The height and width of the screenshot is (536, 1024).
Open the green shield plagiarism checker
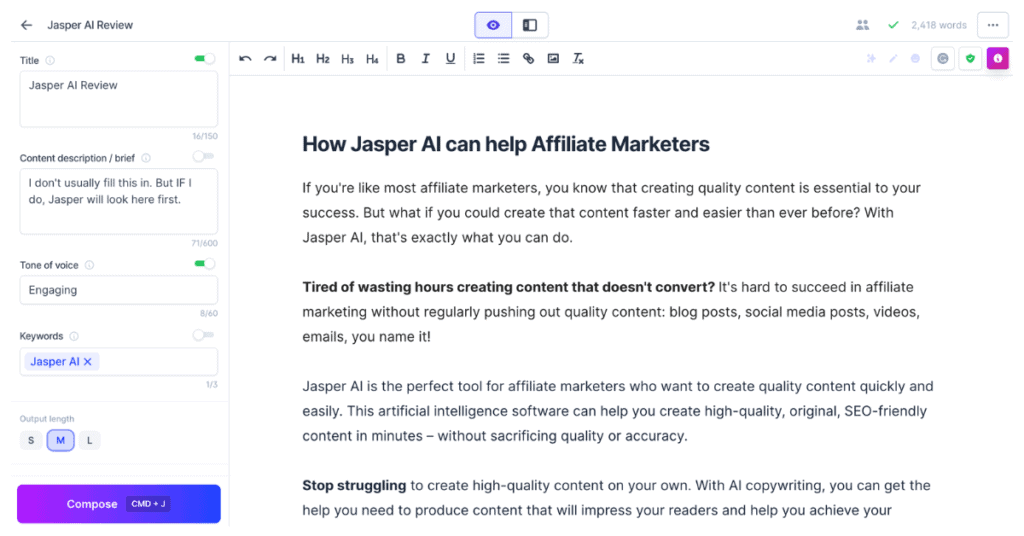[970, 59]
